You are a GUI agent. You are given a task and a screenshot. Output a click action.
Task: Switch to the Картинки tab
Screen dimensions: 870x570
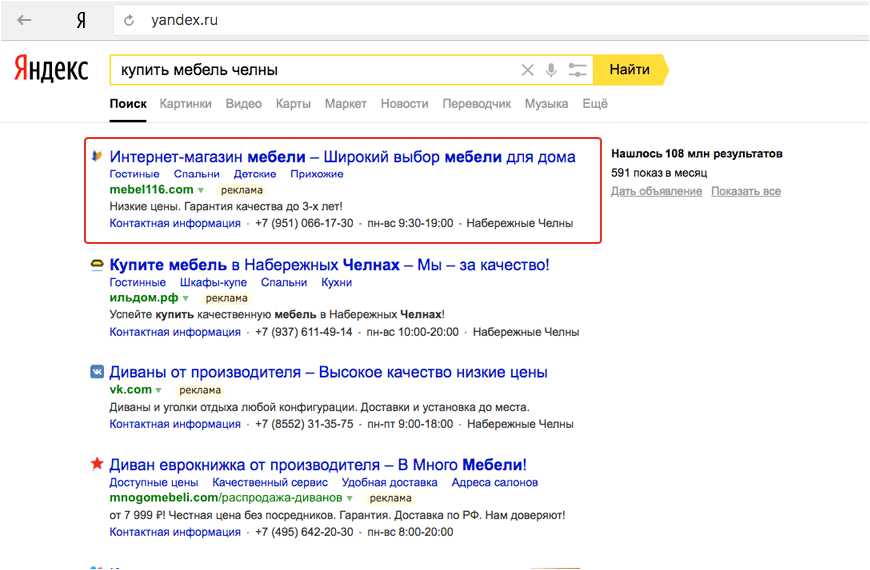[185, 104]
